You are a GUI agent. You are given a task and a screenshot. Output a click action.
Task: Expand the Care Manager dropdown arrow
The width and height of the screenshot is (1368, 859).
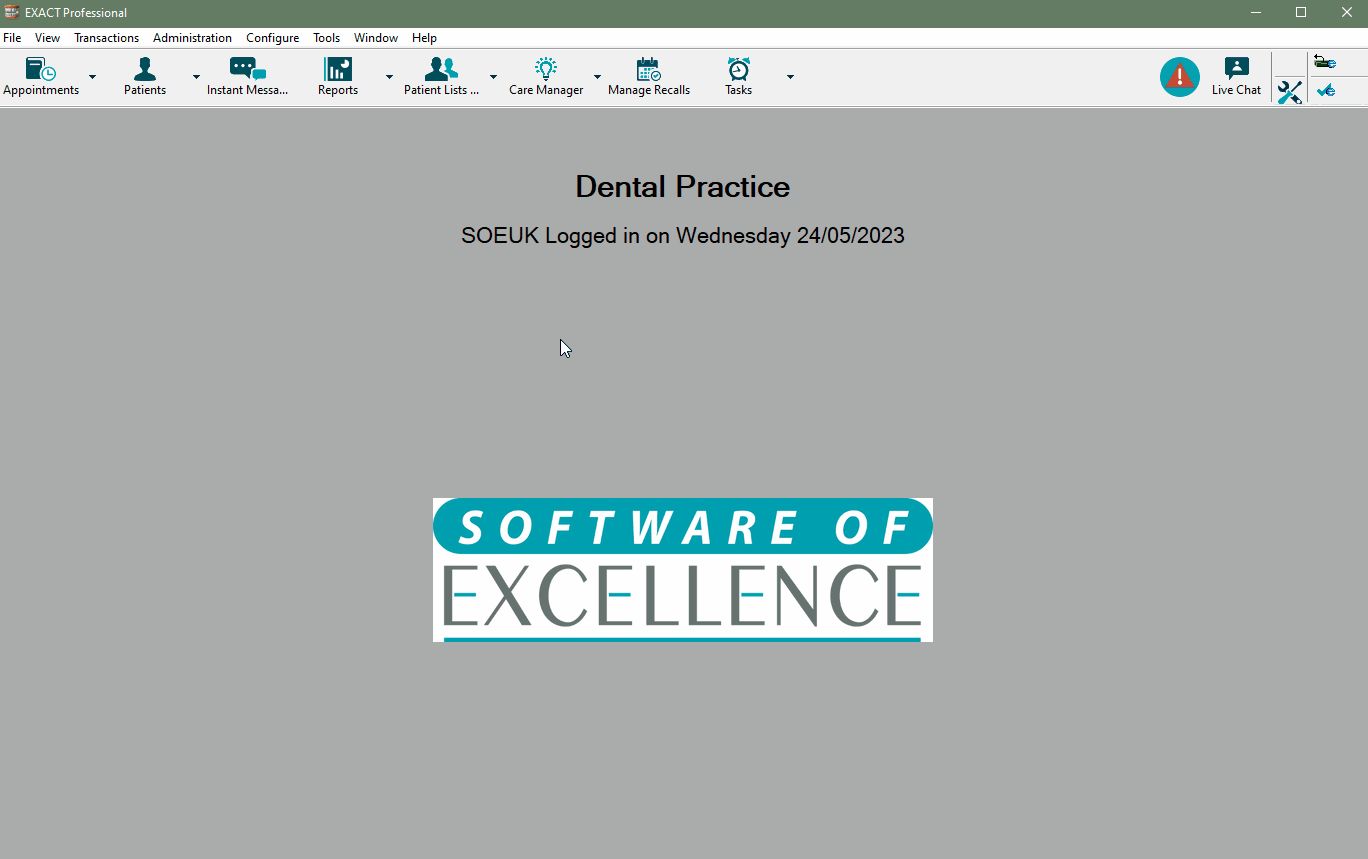[x=597, y=77]
